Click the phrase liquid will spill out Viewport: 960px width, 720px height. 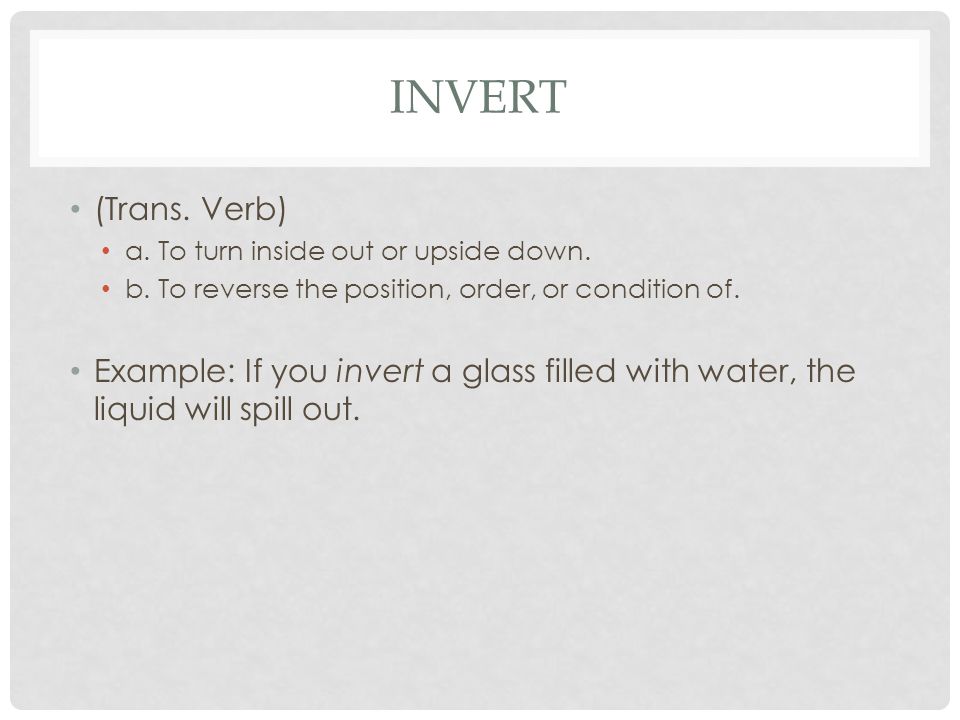[x=227, y=409]
